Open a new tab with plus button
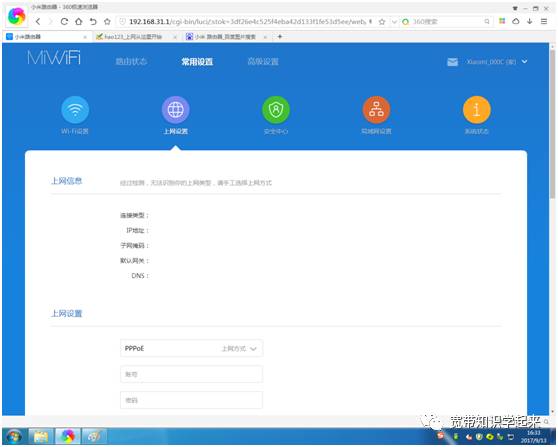This screenshot has width=558, height=447. point(280,37)
